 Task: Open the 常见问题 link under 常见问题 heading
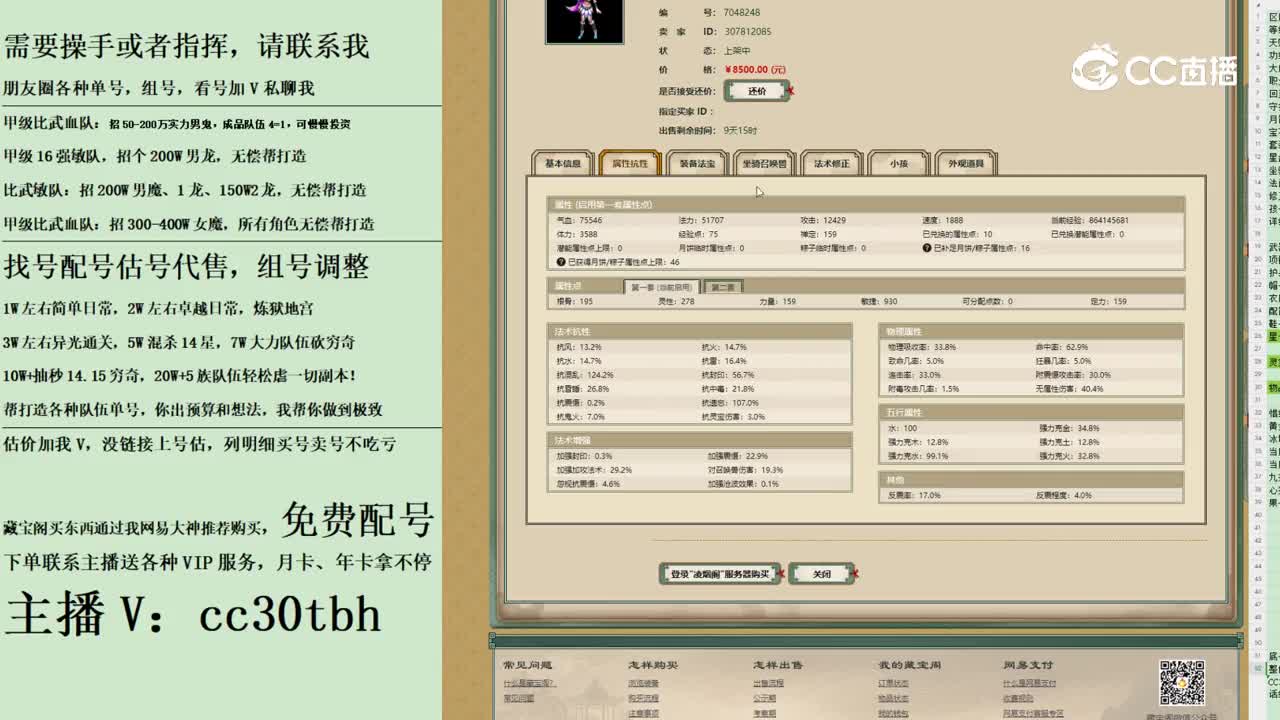tap(518, 698)
